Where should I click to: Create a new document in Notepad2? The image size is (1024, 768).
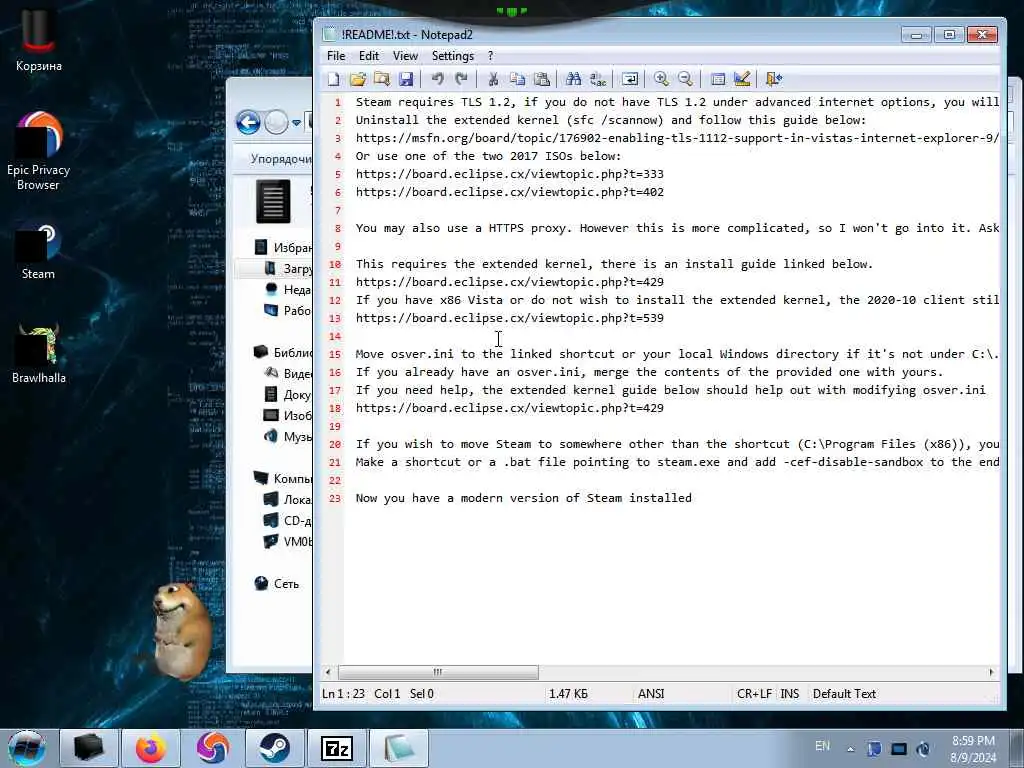coord(334,79)
